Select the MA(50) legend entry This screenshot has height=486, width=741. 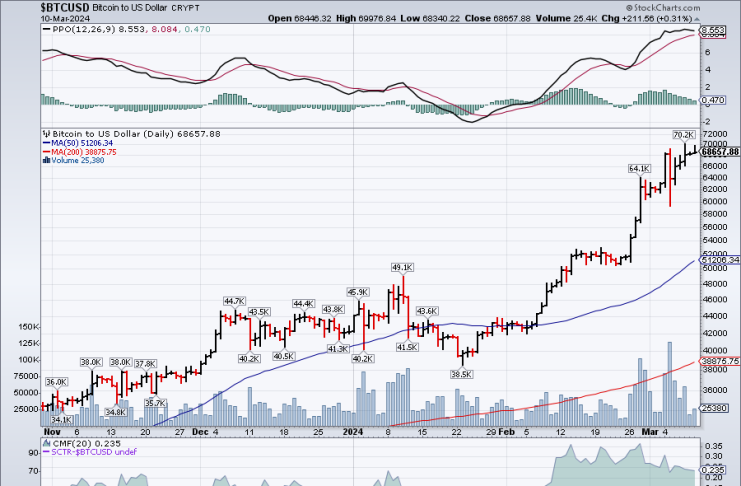(x=85, y=143)
